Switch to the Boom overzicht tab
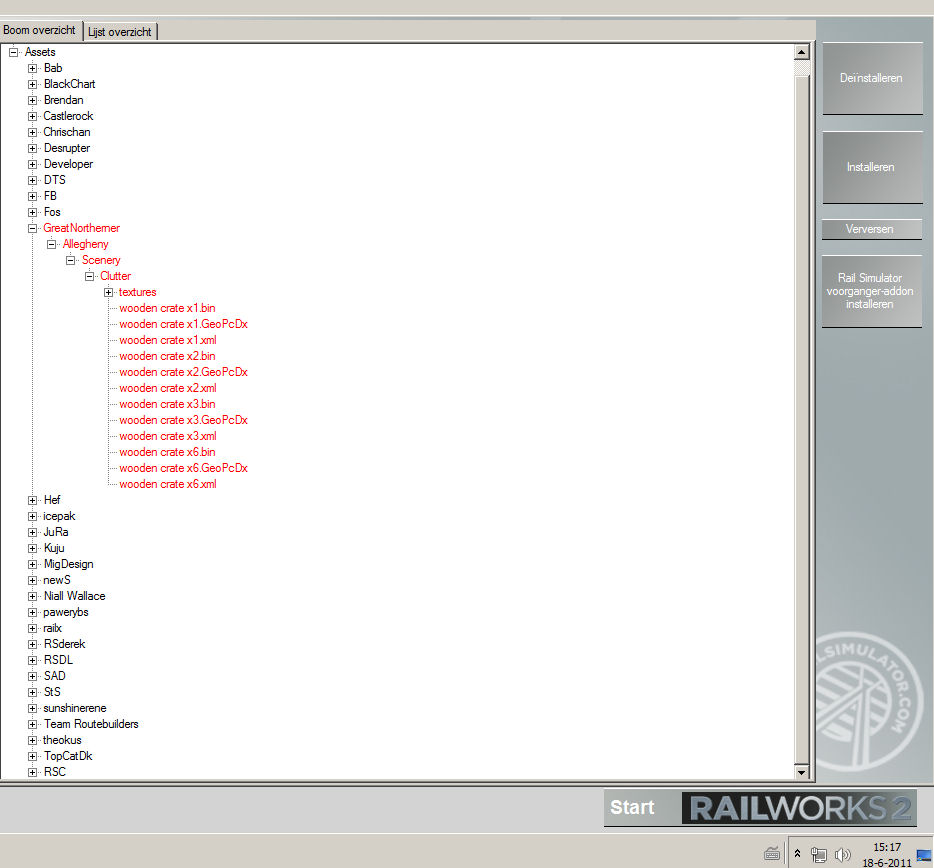934x868 pixels. (x=40, y=30)
